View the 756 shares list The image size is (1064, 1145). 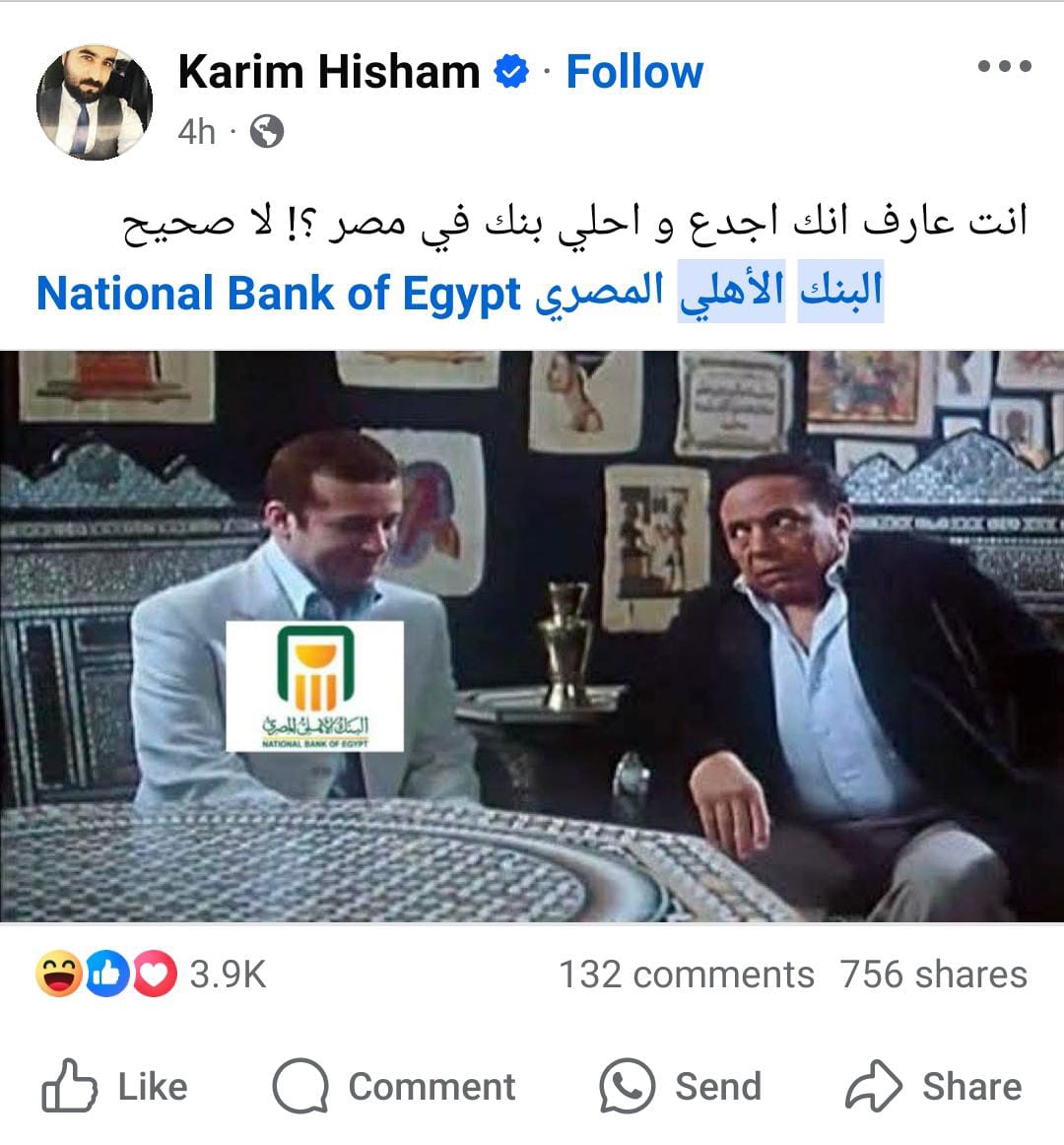pos(933,975)
